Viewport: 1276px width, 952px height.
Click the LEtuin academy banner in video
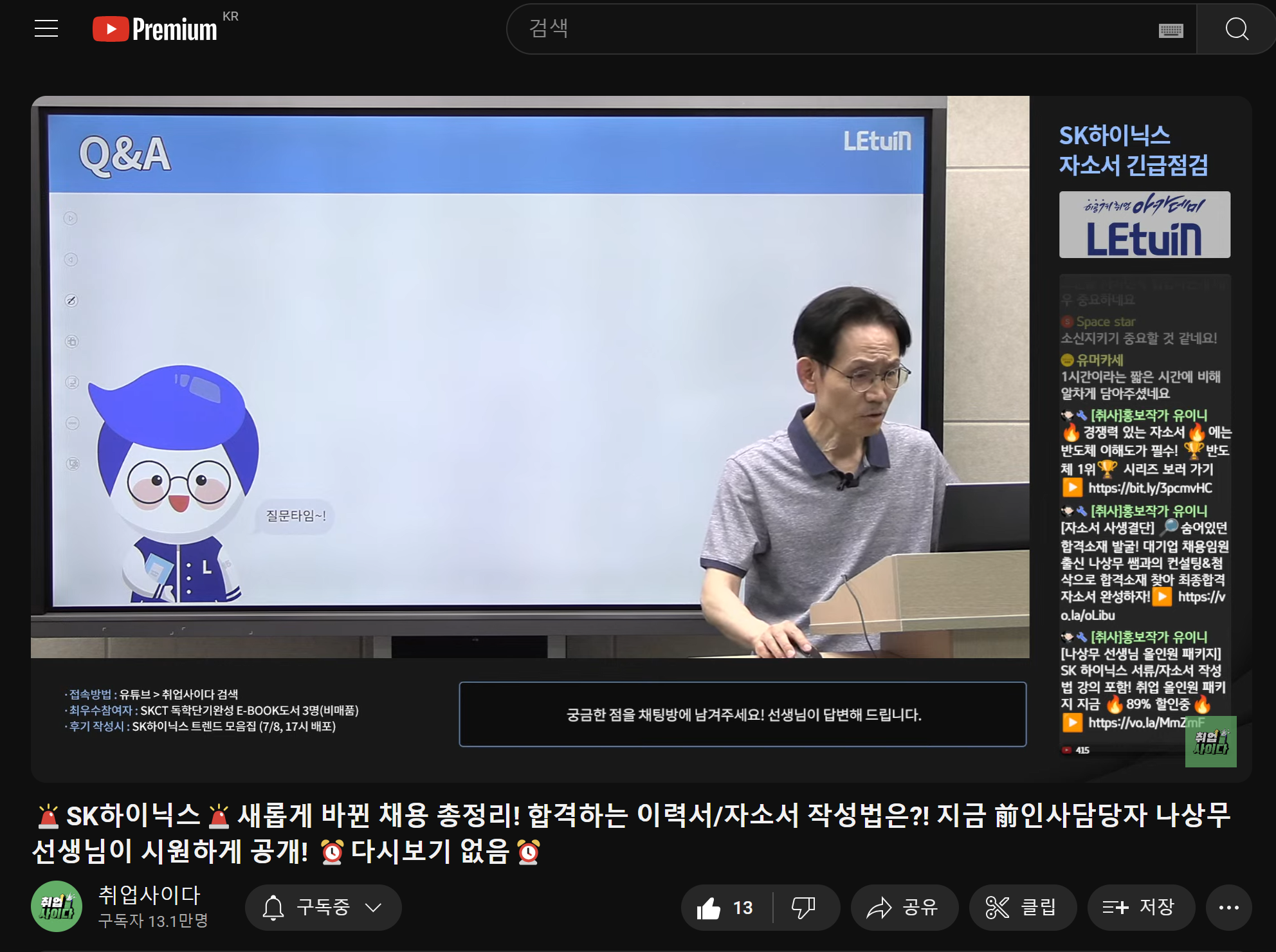(x=1145, y=224)
